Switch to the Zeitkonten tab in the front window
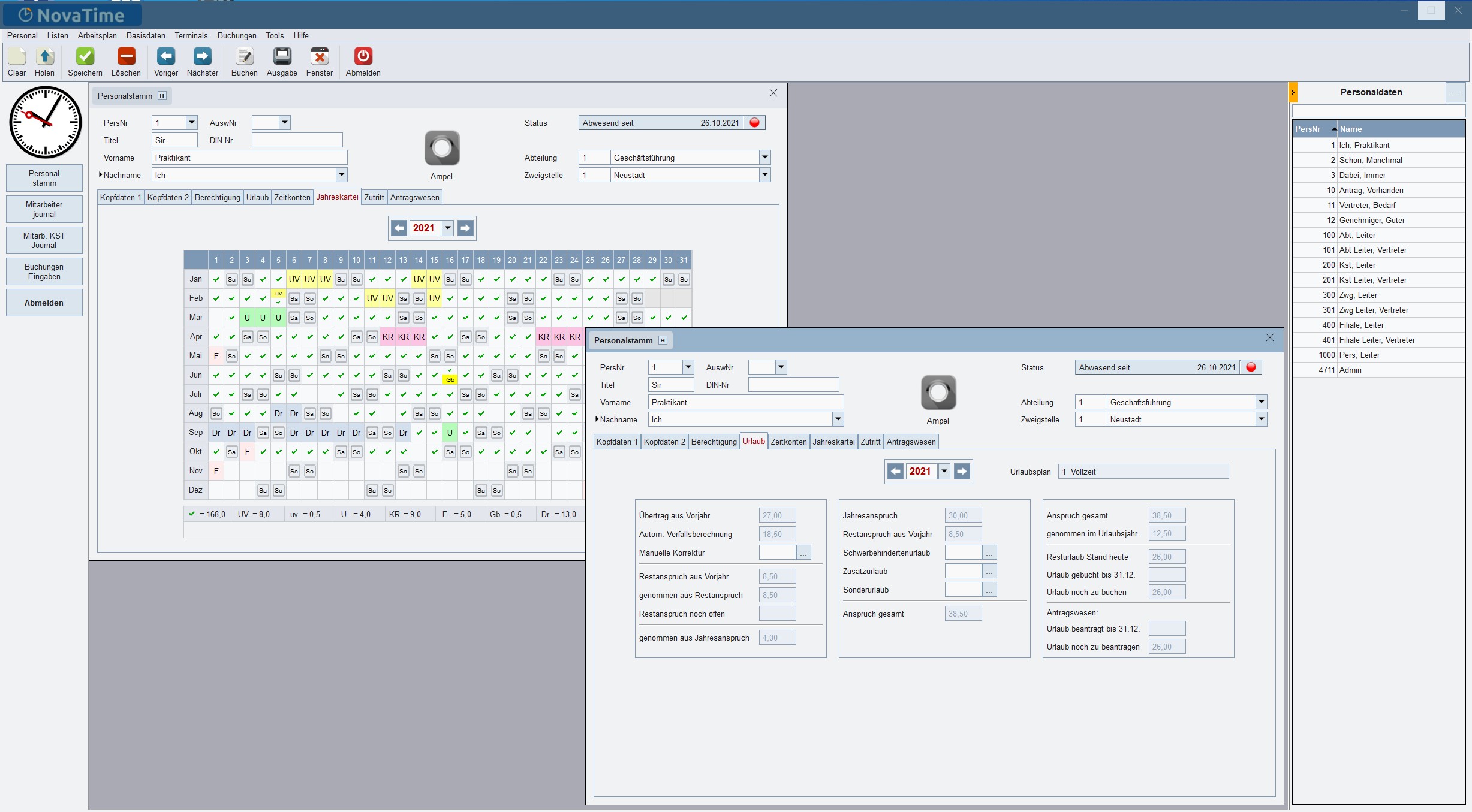 coord(788,442)
